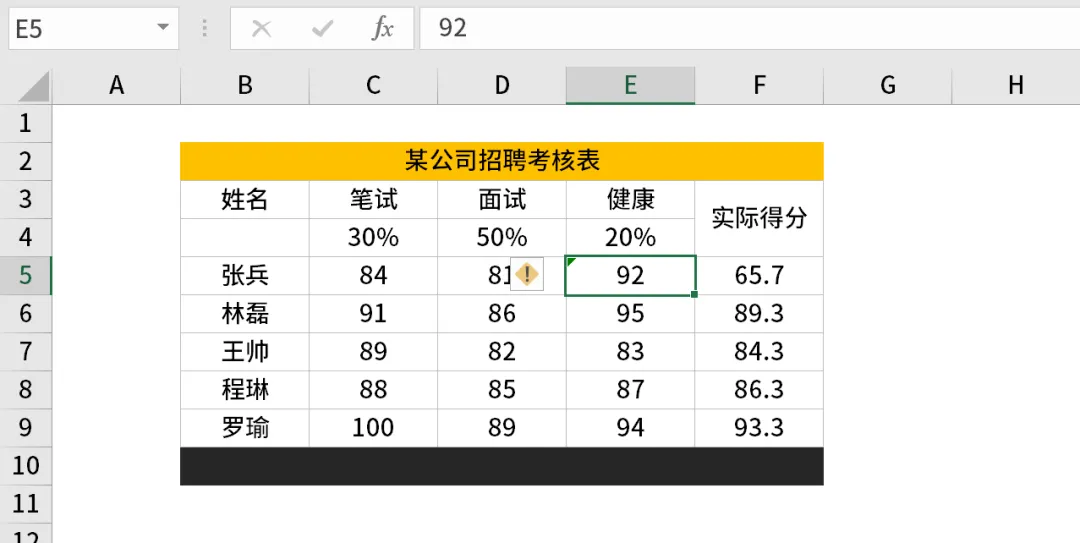Select column D header

click(501, 85)
